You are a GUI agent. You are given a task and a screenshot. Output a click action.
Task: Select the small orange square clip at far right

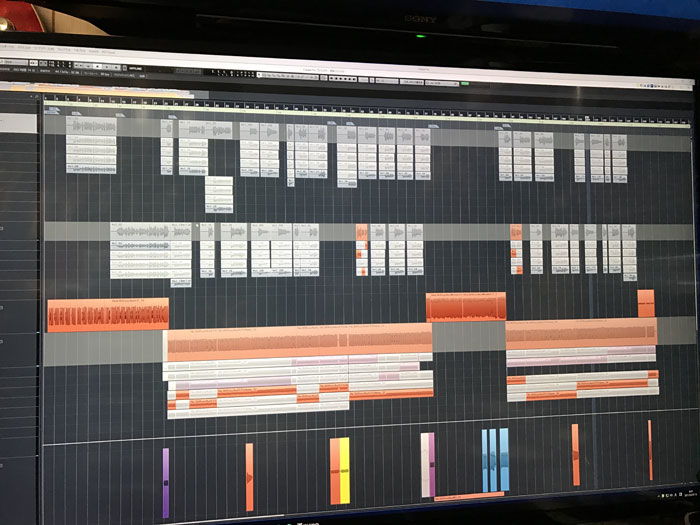coord(646,304)
